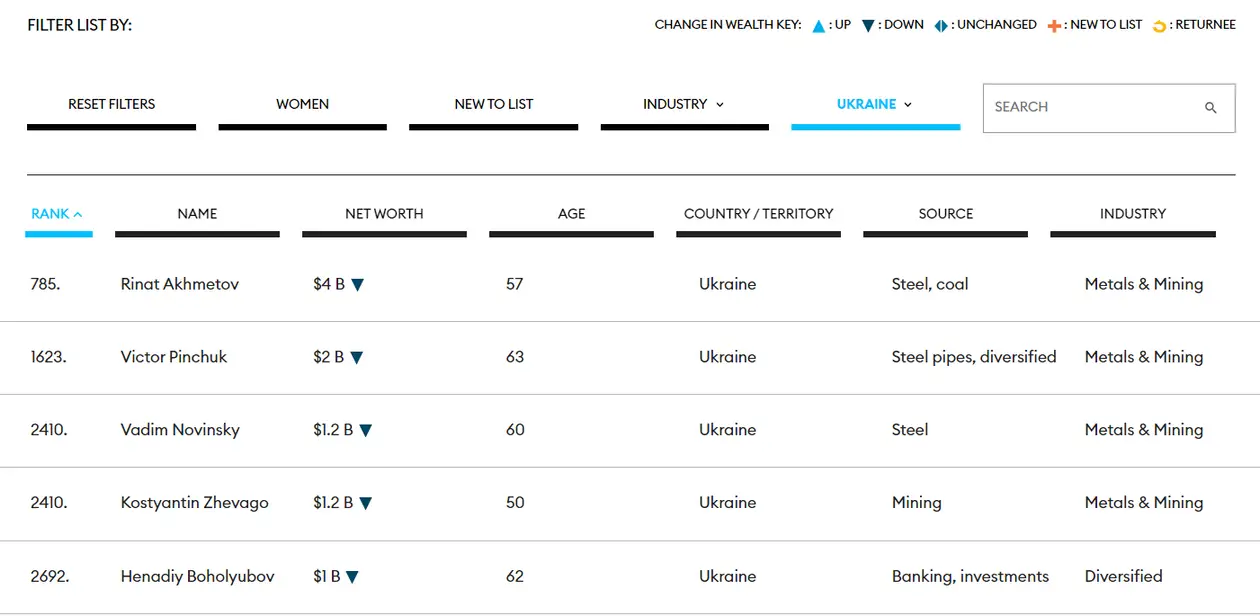Click the wealth arrow for Vadim Novinsky
The image size is (1260, 616).
click(x=366, y=431)
